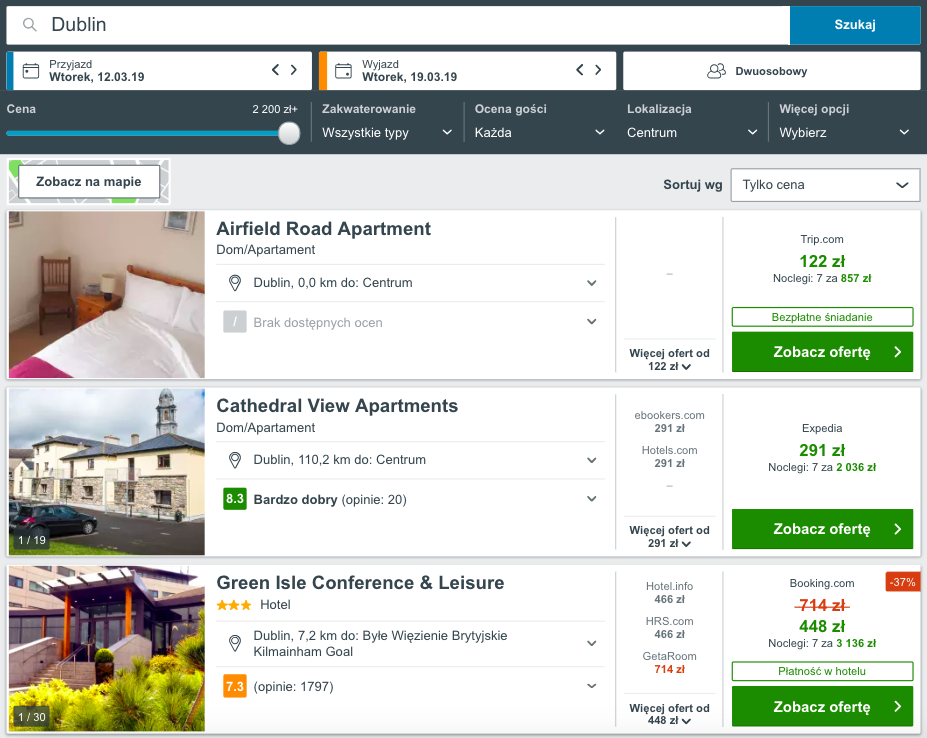927x738 pixels.
Task: Expand Więcej opcji filter menu
Action: [845, 132]
